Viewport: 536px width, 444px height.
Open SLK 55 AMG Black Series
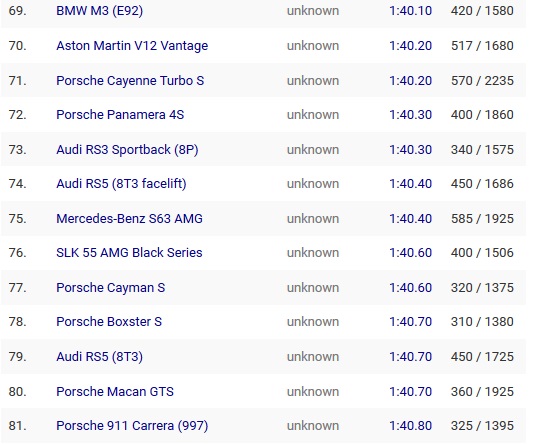point(129,253)
